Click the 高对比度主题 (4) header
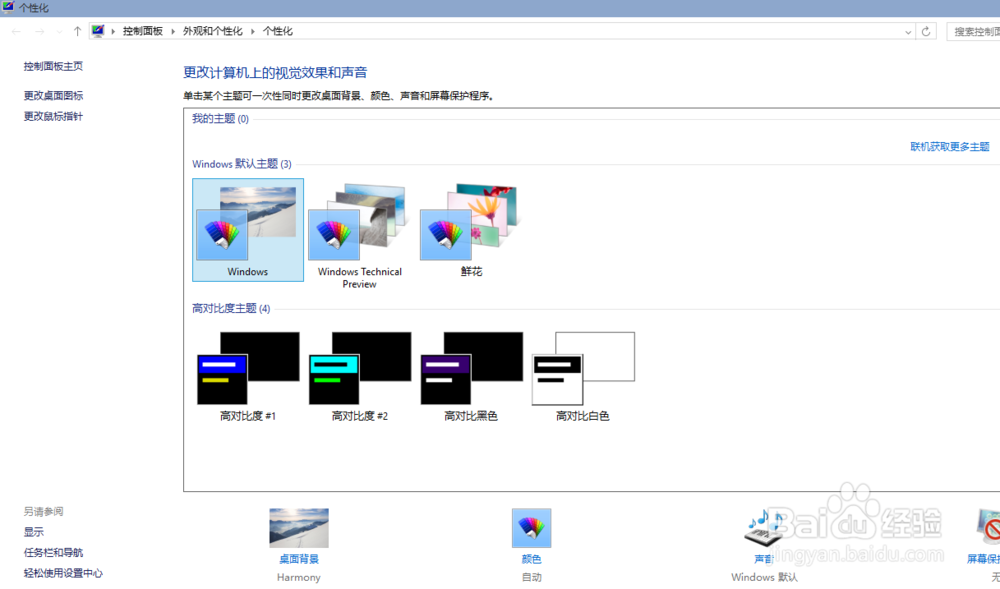Screen dimensions: 1000x589 231,309
